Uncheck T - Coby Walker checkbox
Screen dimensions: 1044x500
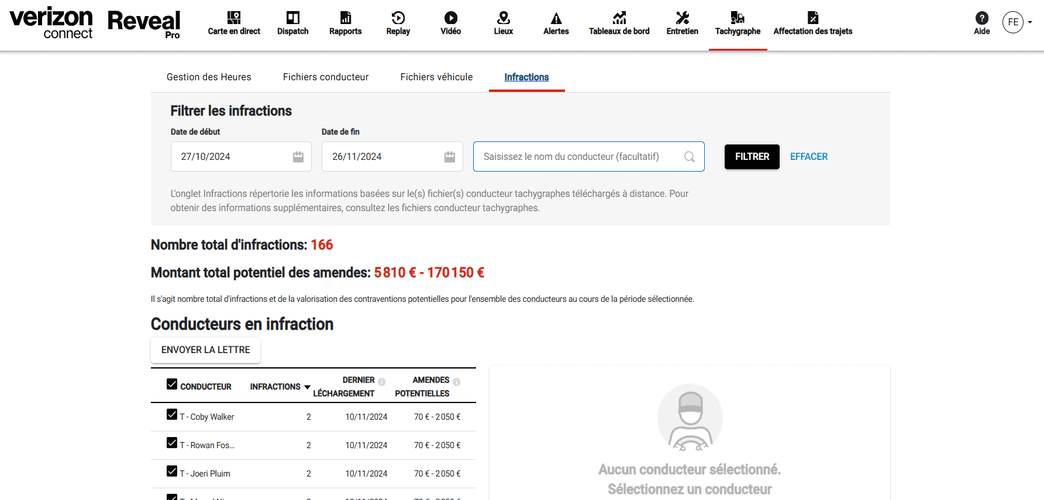coord(172,414)
